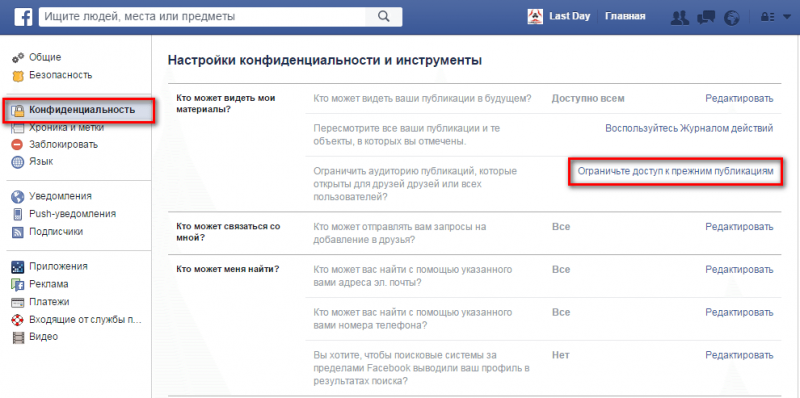Open Заблокировать section
Image resolution: width=800 pixels, height=398 pixels.
tap(63, 144)
